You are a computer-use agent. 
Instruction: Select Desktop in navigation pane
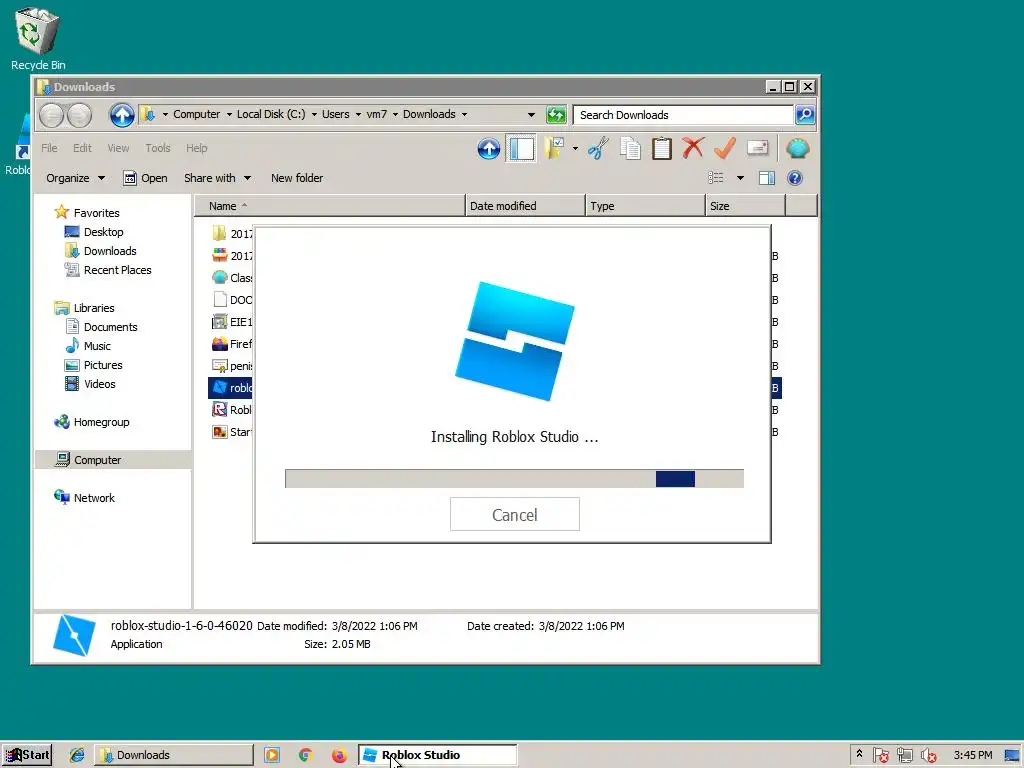[x=103, y=232]
